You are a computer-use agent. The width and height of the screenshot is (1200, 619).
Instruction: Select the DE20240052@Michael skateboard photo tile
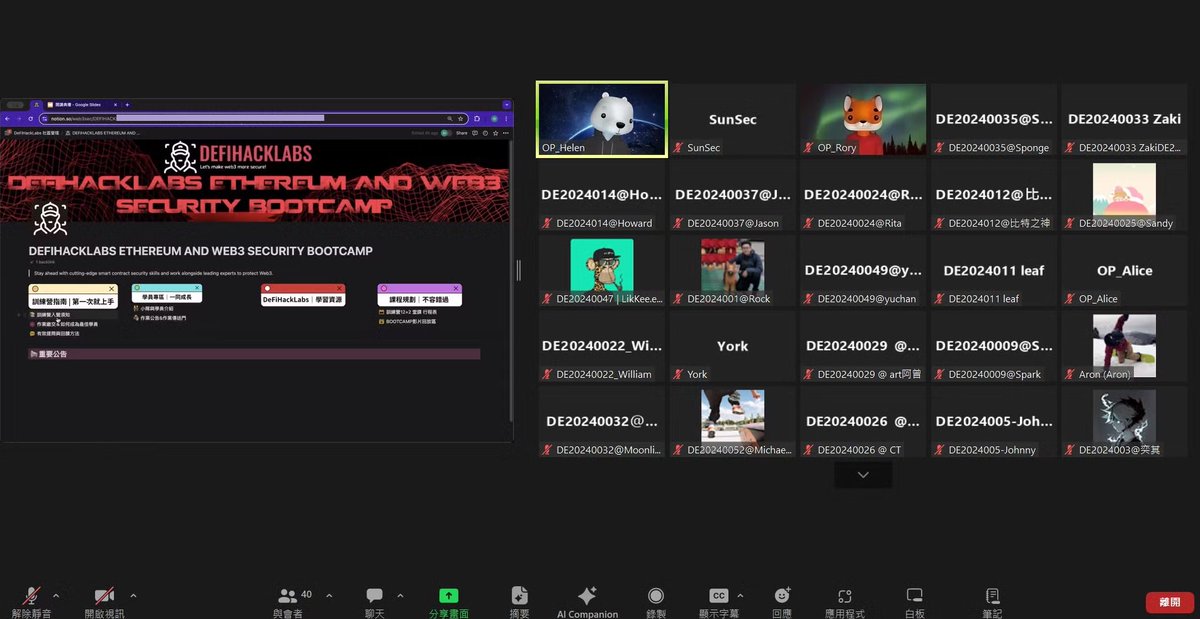coord(733,422)
